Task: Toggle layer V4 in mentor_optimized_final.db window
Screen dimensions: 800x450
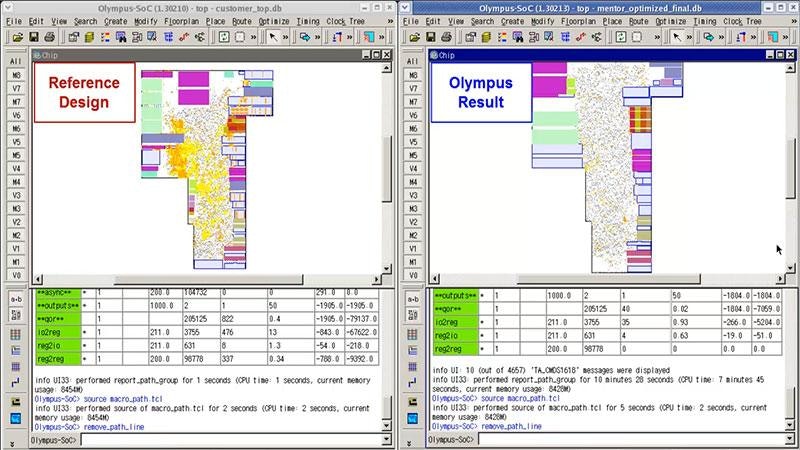Action: tap(413, 168)
